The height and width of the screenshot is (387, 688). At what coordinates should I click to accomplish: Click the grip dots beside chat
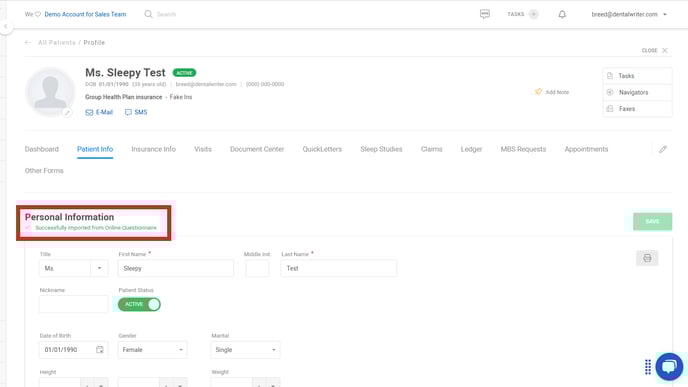(x=648, y=367)
